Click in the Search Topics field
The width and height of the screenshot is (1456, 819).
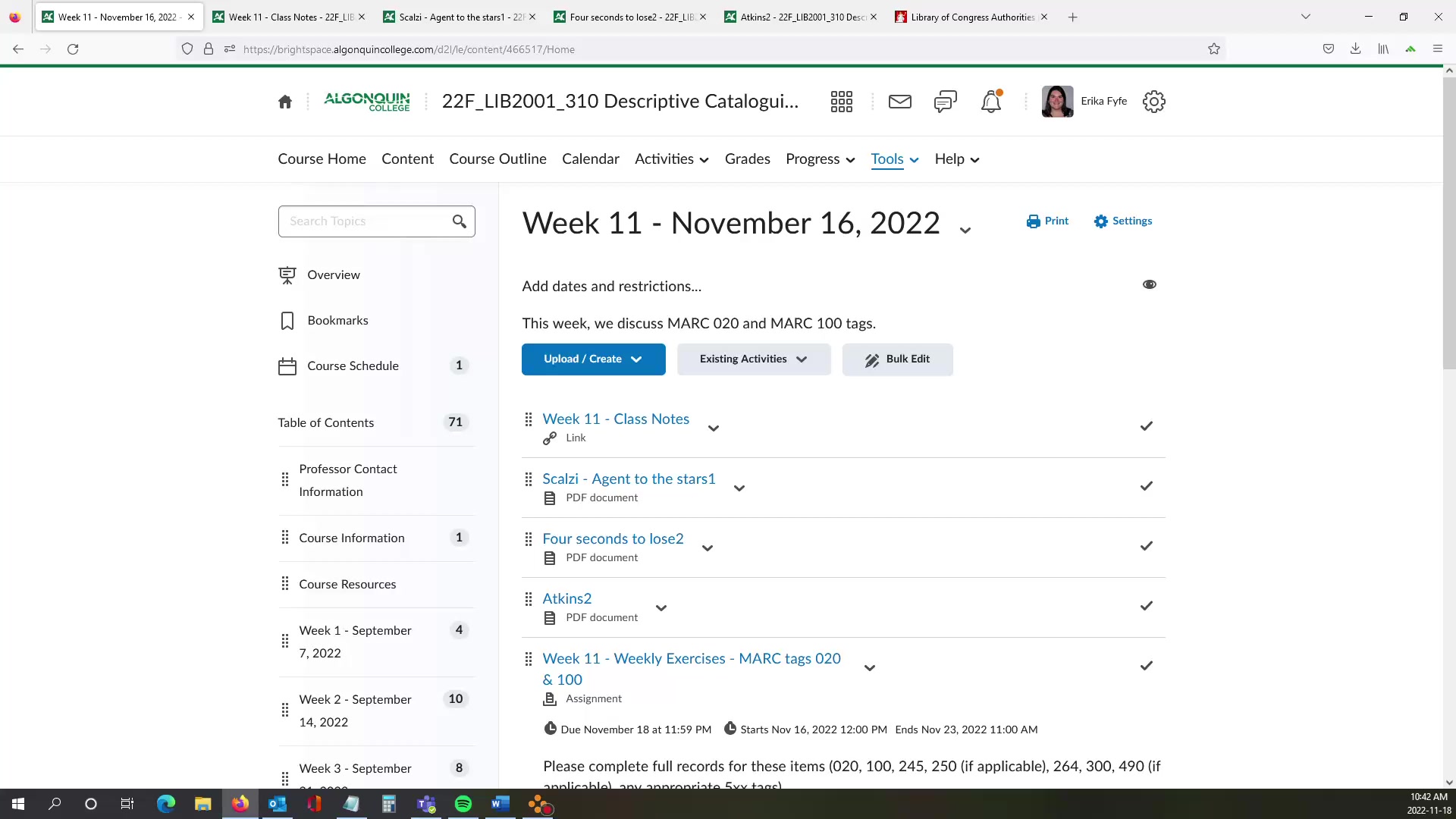coord(364,221)
